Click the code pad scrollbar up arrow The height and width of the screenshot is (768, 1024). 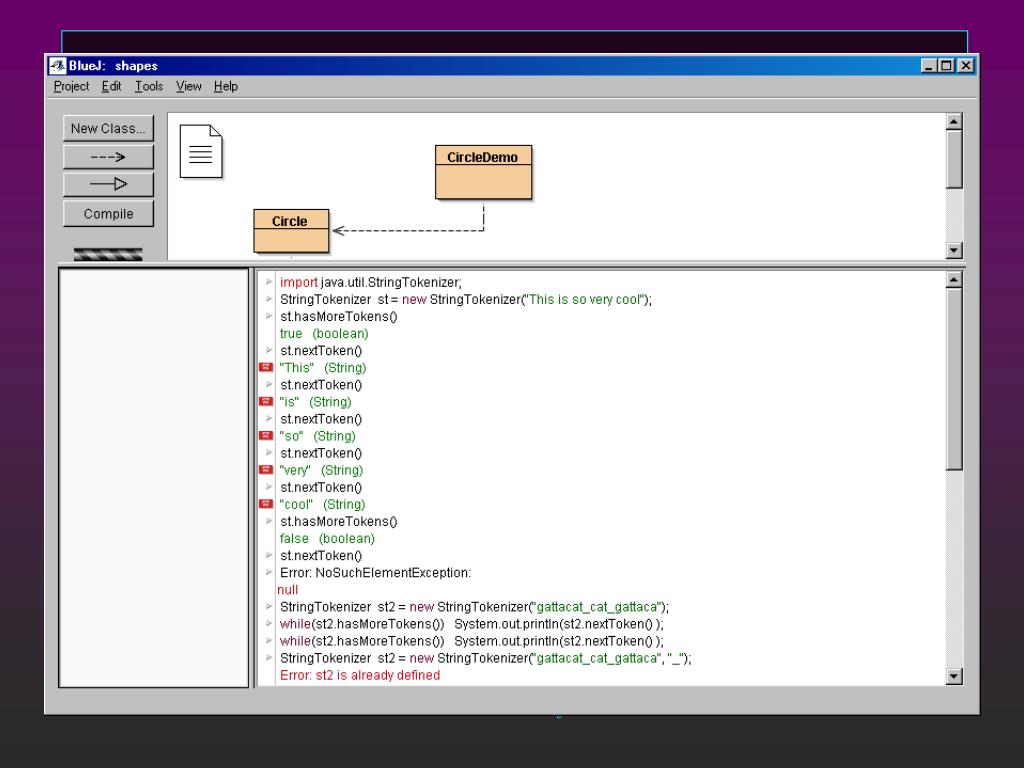point(954,280)
